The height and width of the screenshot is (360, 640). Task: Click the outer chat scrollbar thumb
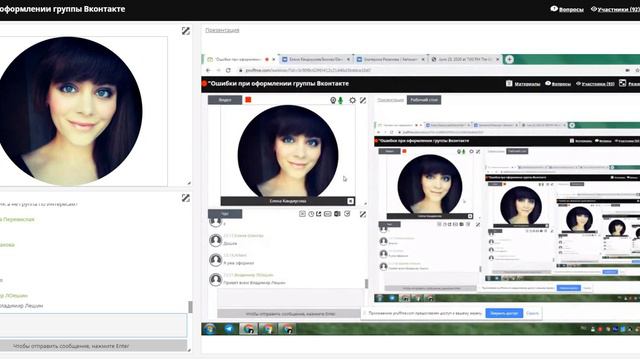(190, 307)
